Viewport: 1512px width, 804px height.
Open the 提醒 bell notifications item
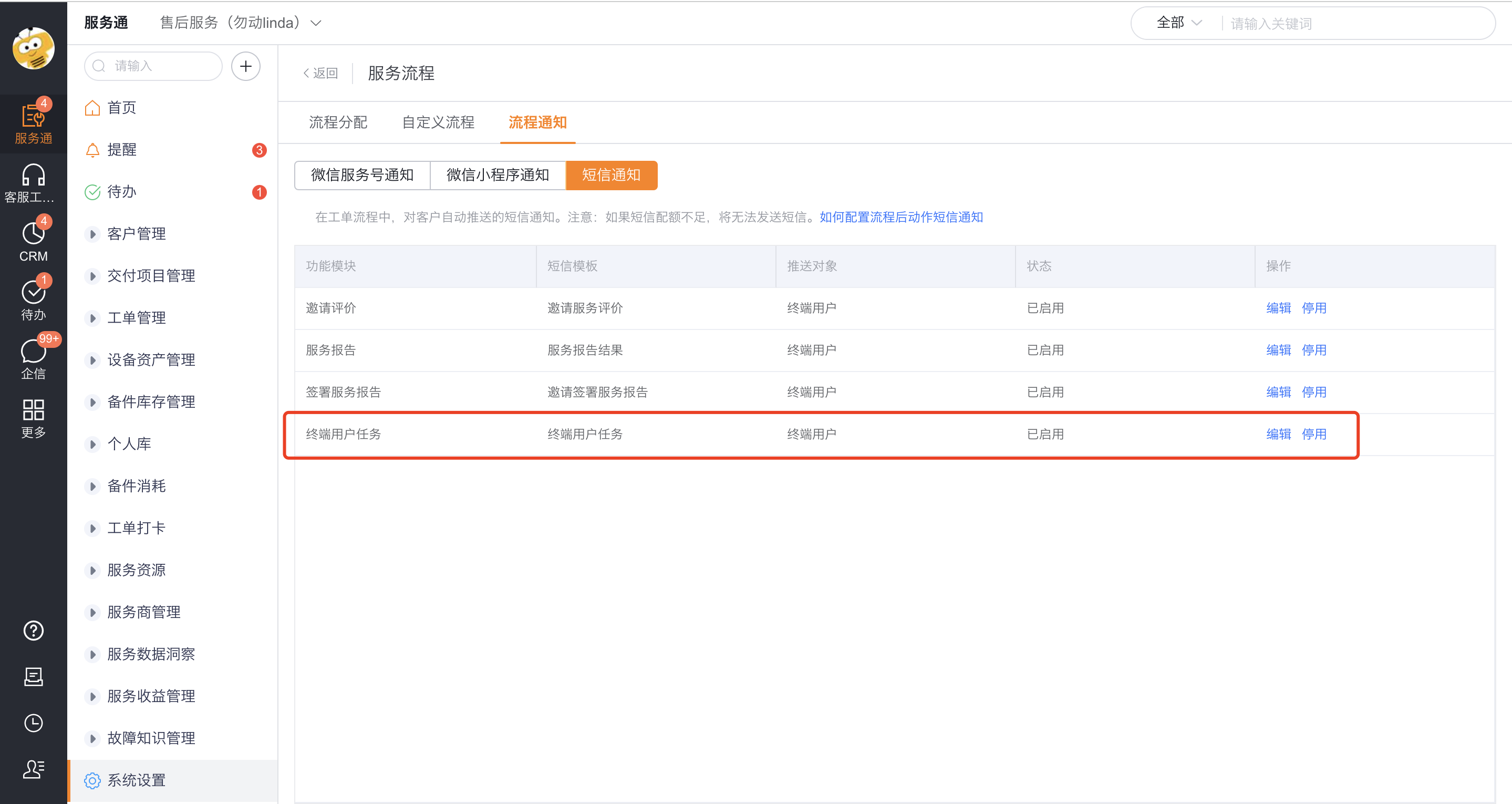[122, 150]
